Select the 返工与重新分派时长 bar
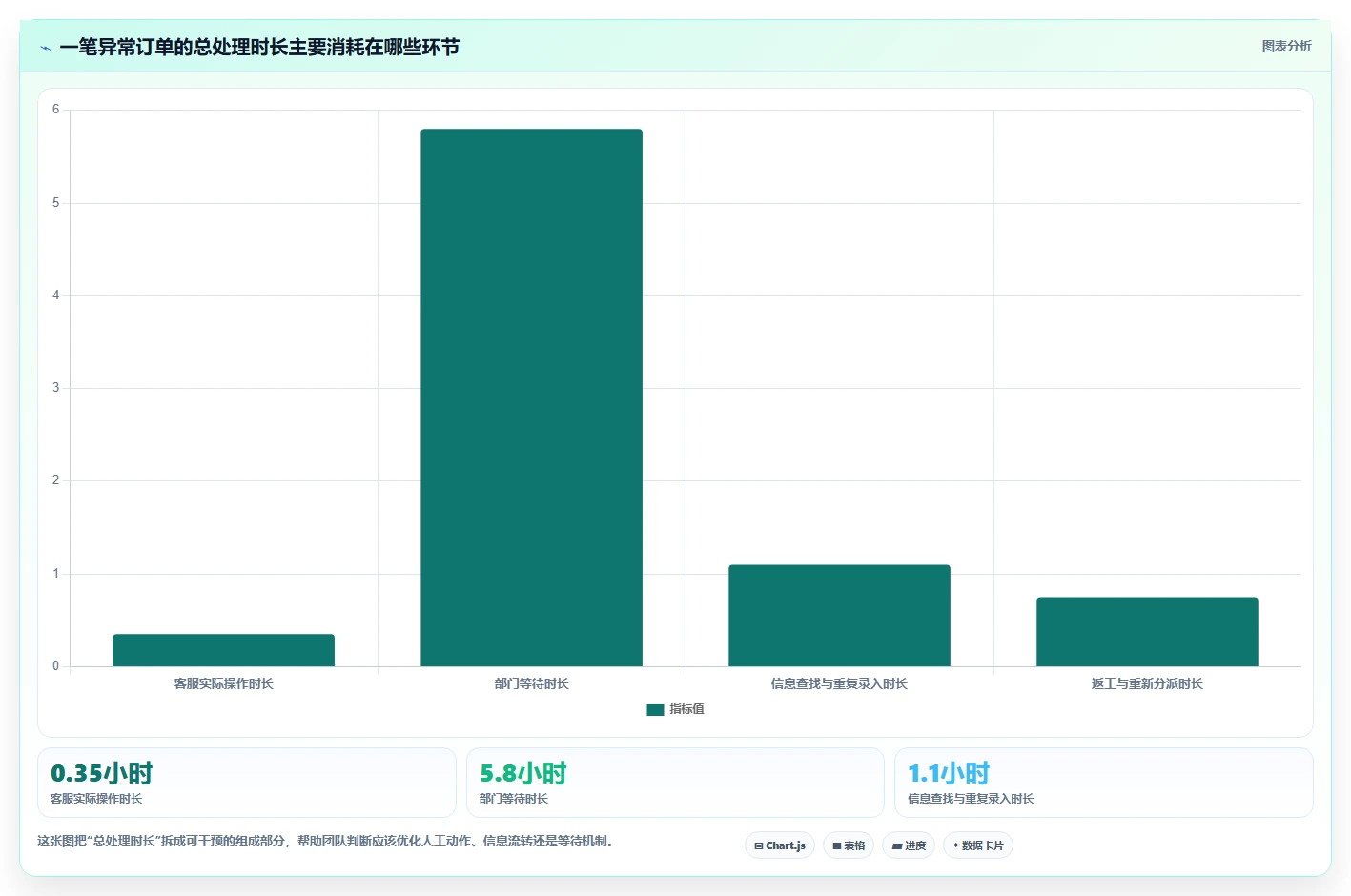Image resolution: width=1351 pixels, height=896 pixels. [1147, 632]
